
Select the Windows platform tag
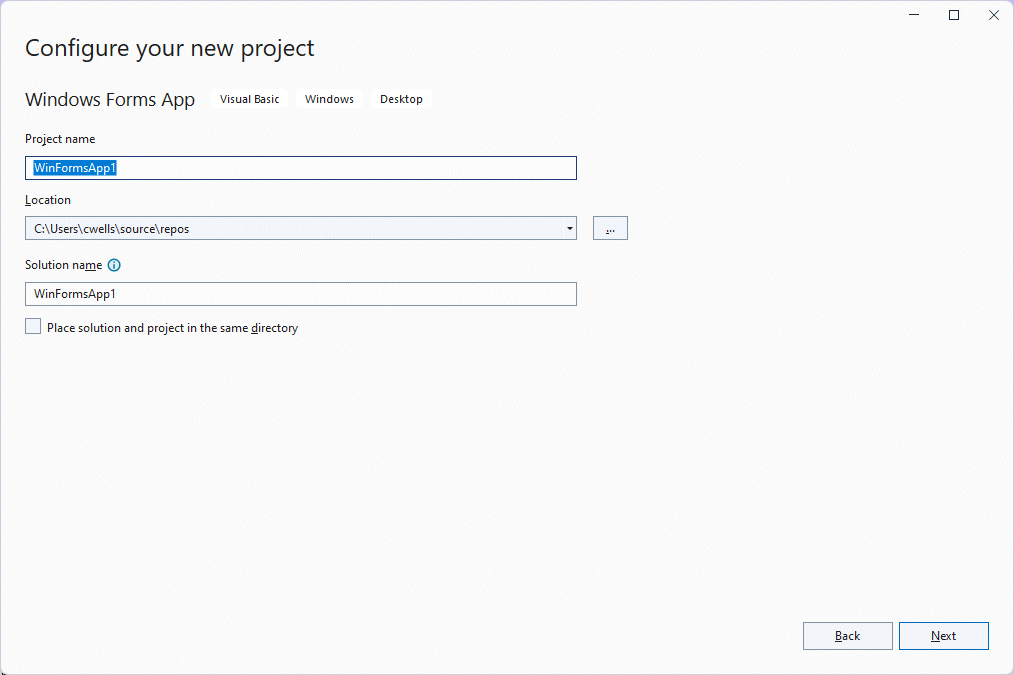[x=329, y=99]
